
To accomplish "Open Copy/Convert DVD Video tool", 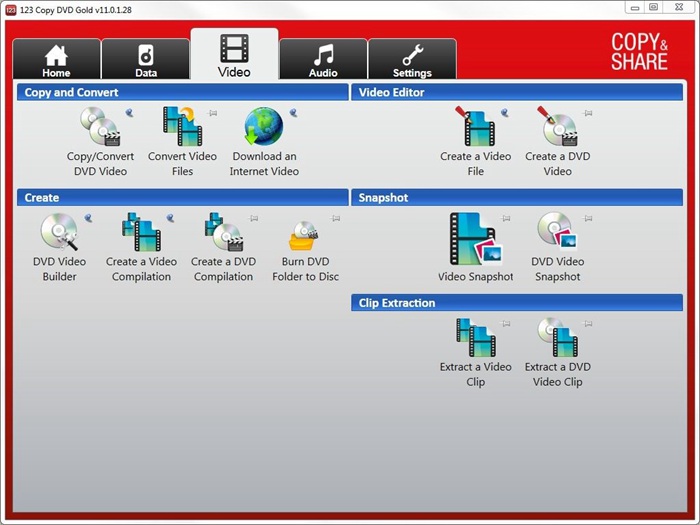I will (x=100, y=126).
